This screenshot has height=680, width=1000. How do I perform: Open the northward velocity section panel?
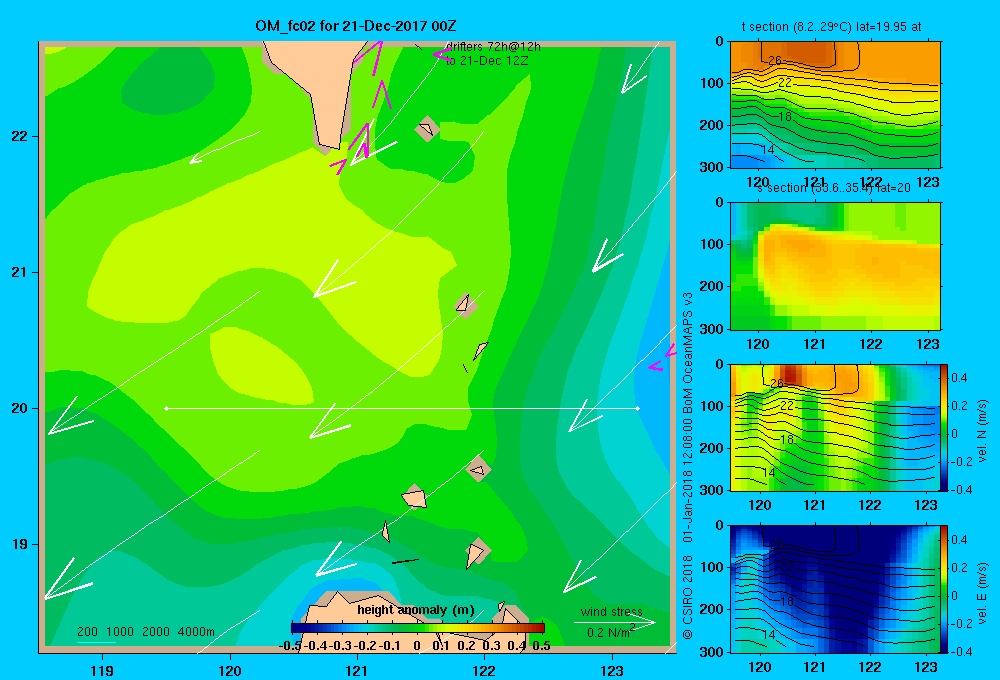[835, 427]
